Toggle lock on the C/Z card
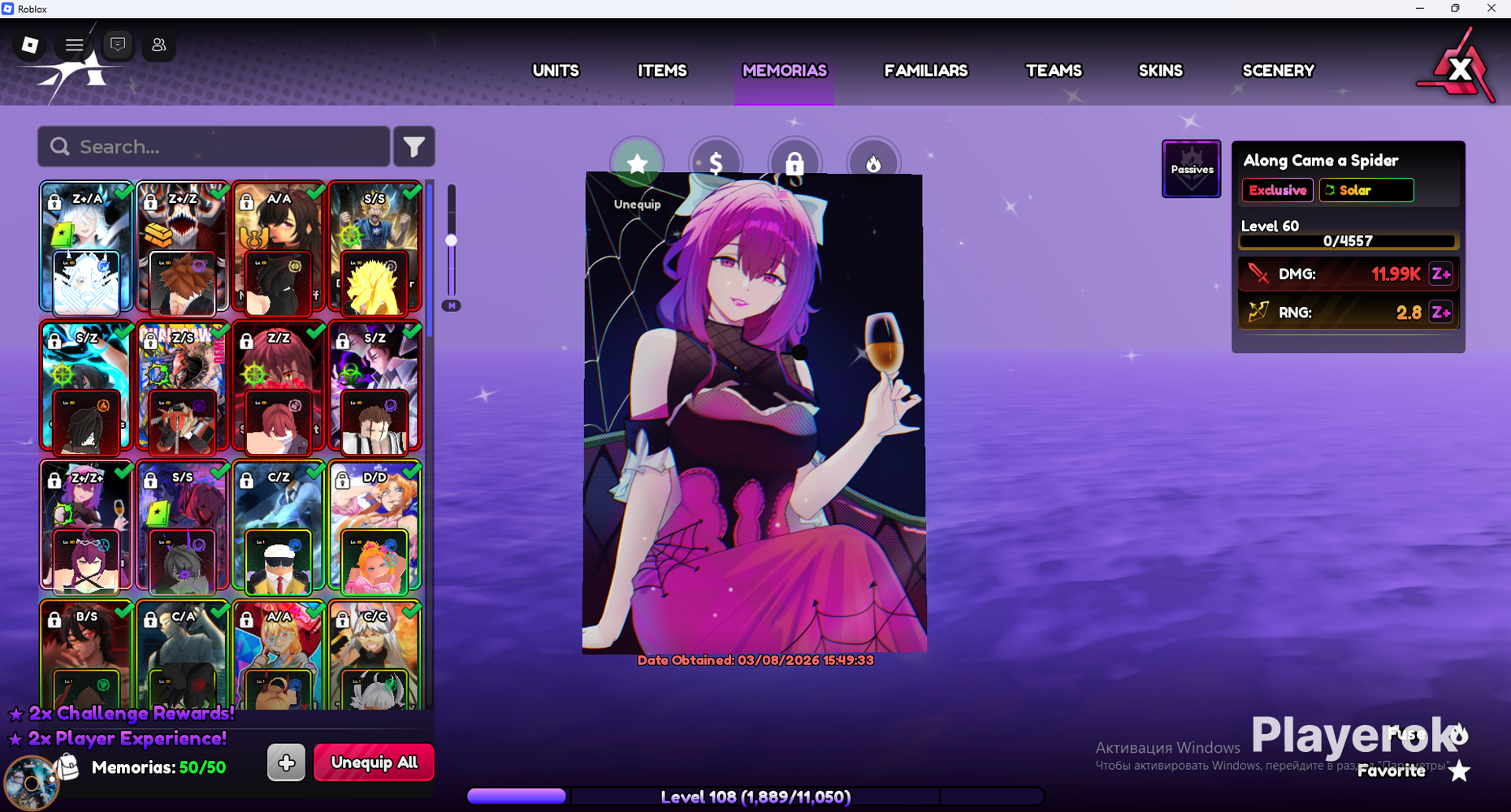1511x812 pixels. coord(246,480)
